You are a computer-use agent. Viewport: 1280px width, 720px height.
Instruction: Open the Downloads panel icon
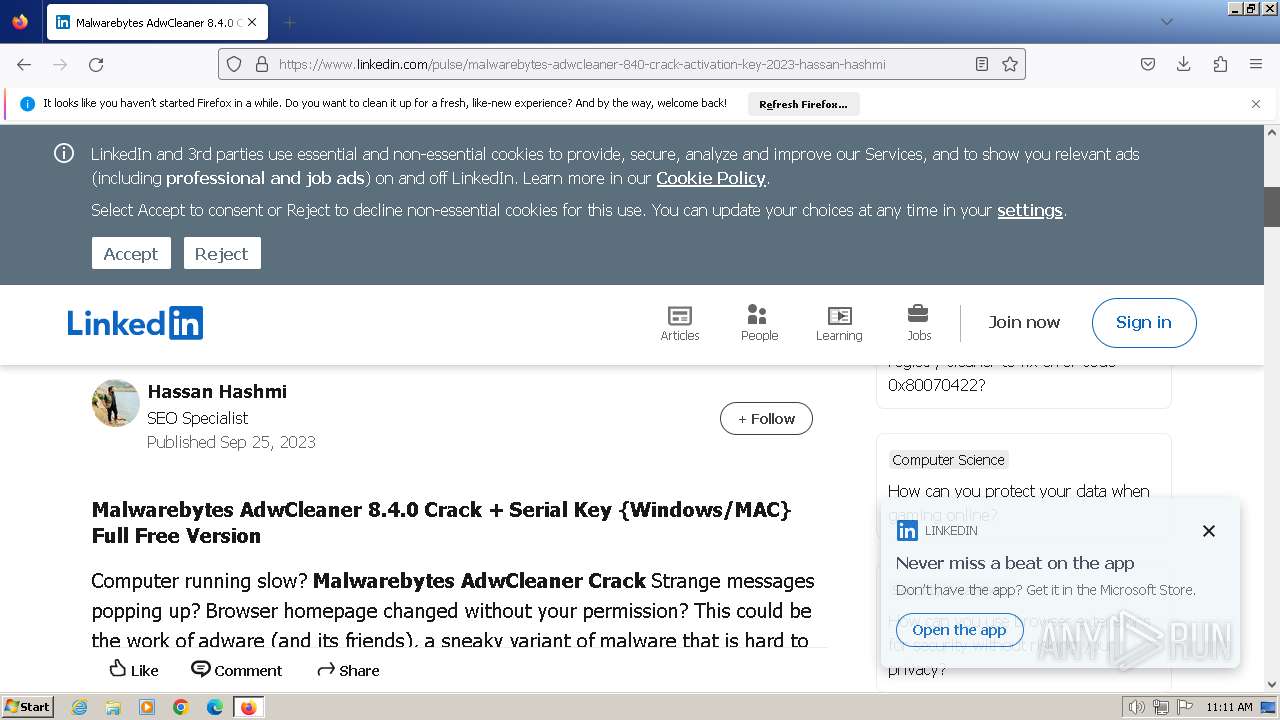[1184, 64]
